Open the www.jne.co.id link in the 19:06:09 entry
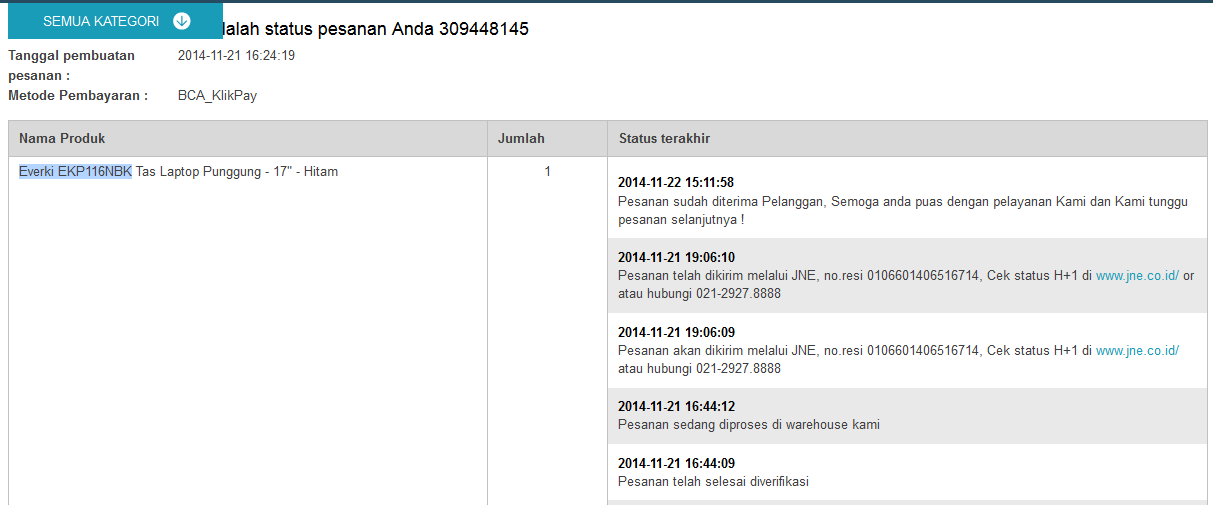 tap(1137, 351)
